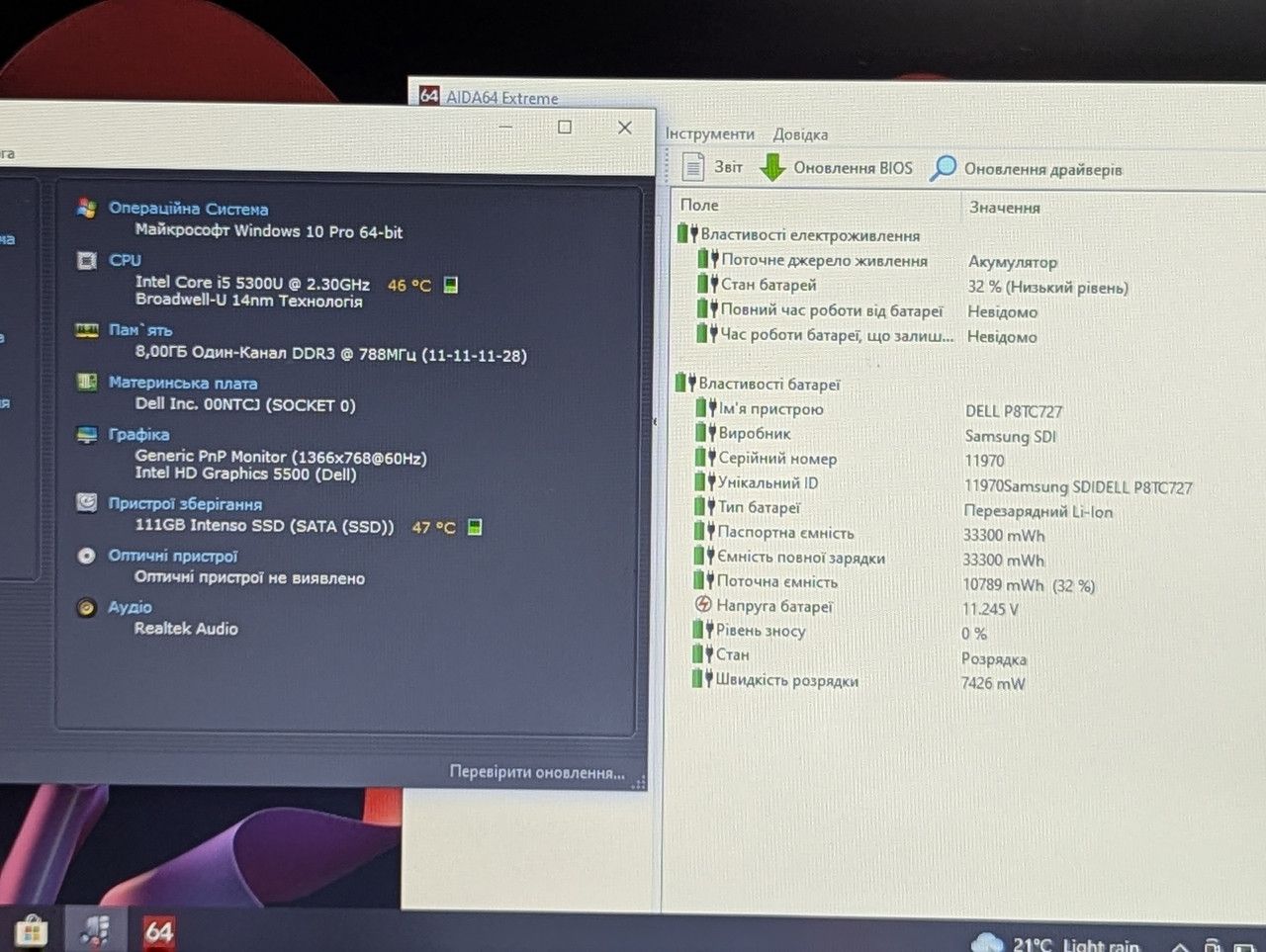Click the value 32 % (Низький рівень)
This screenshot has width=1266, height=952.
[1047, 287]
